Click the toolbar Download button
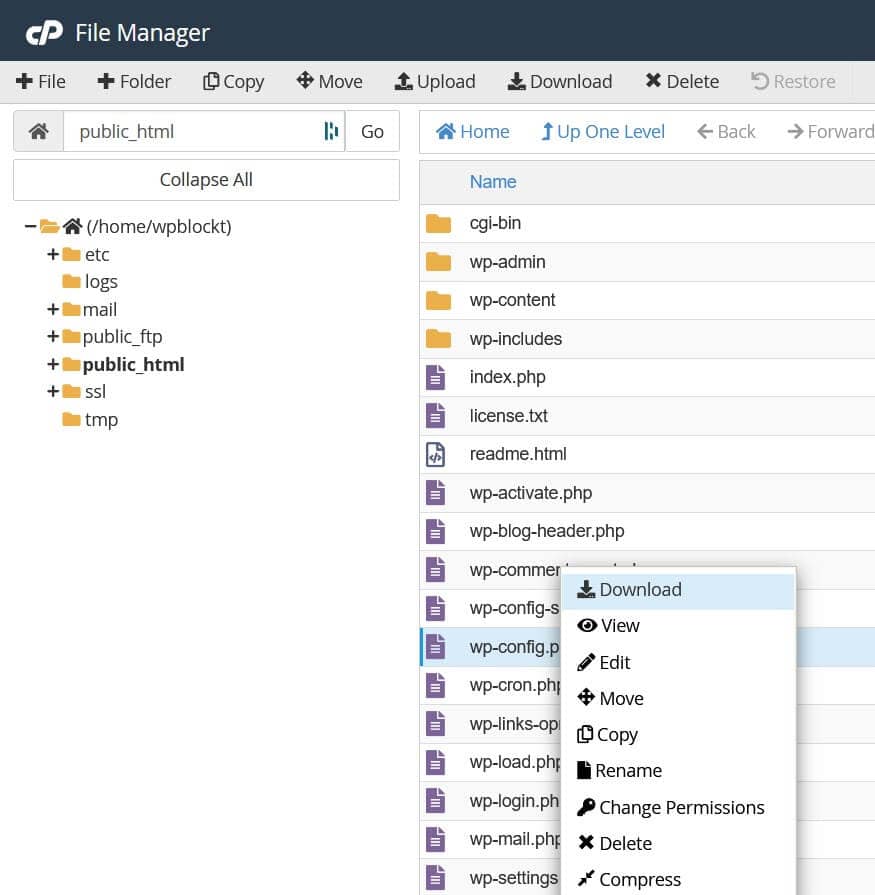 point(559,82)
